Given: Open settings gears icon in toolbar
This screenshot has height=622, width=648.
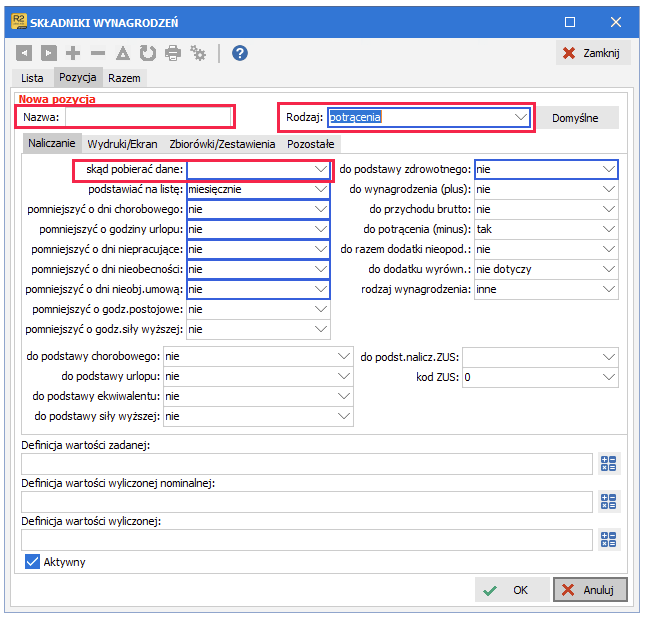Looking at the screenshot, I should 198,53.
